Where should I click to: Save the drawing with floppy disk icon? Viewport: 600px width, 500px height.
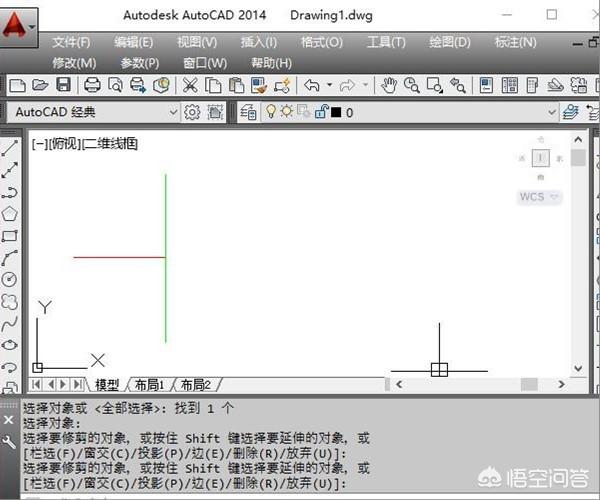pos(64,85)
